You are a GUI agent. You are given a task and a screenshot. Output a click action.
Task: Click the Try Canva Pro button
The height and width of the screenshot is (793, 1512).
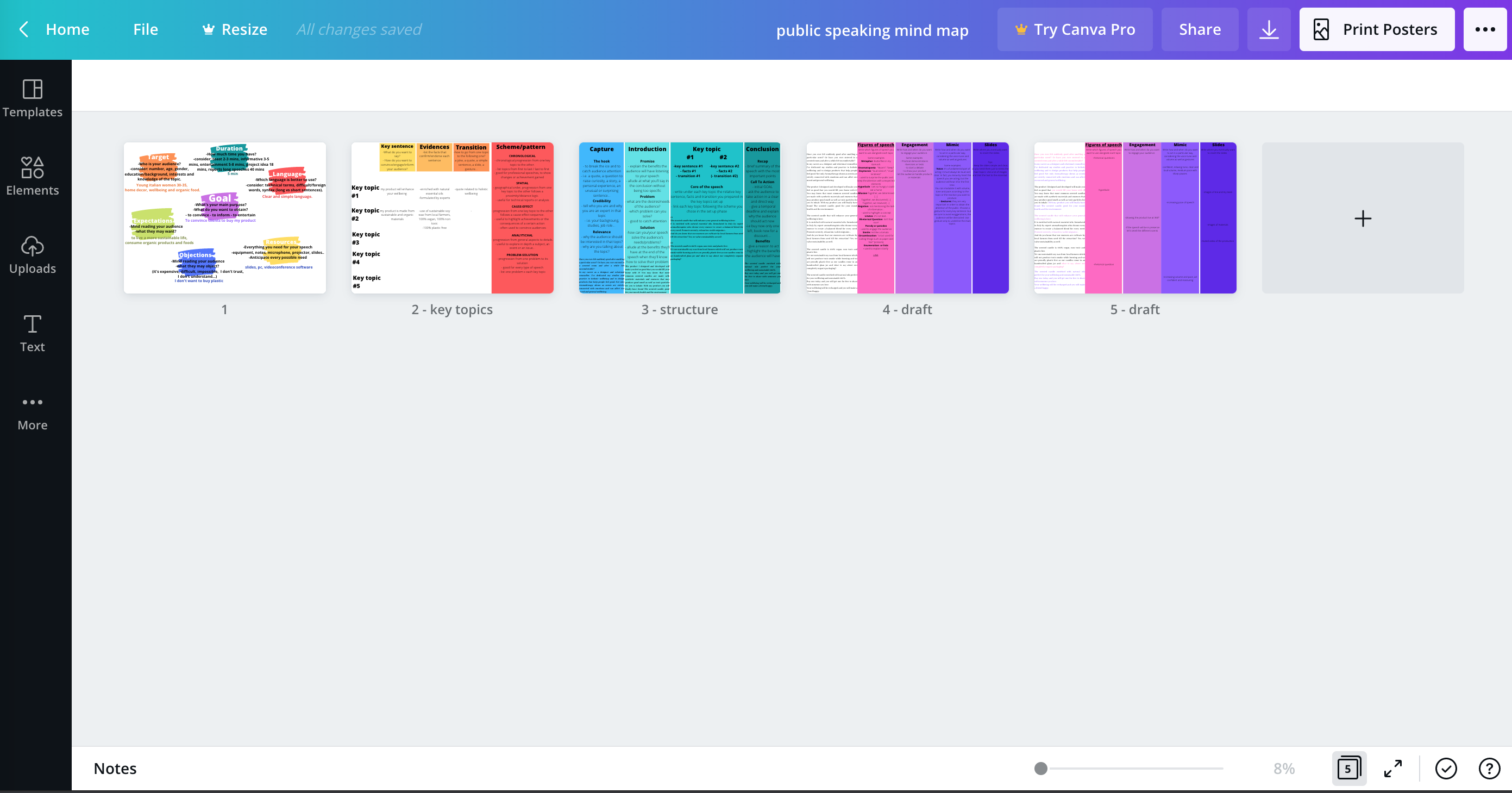click(x=1074, y=29)
